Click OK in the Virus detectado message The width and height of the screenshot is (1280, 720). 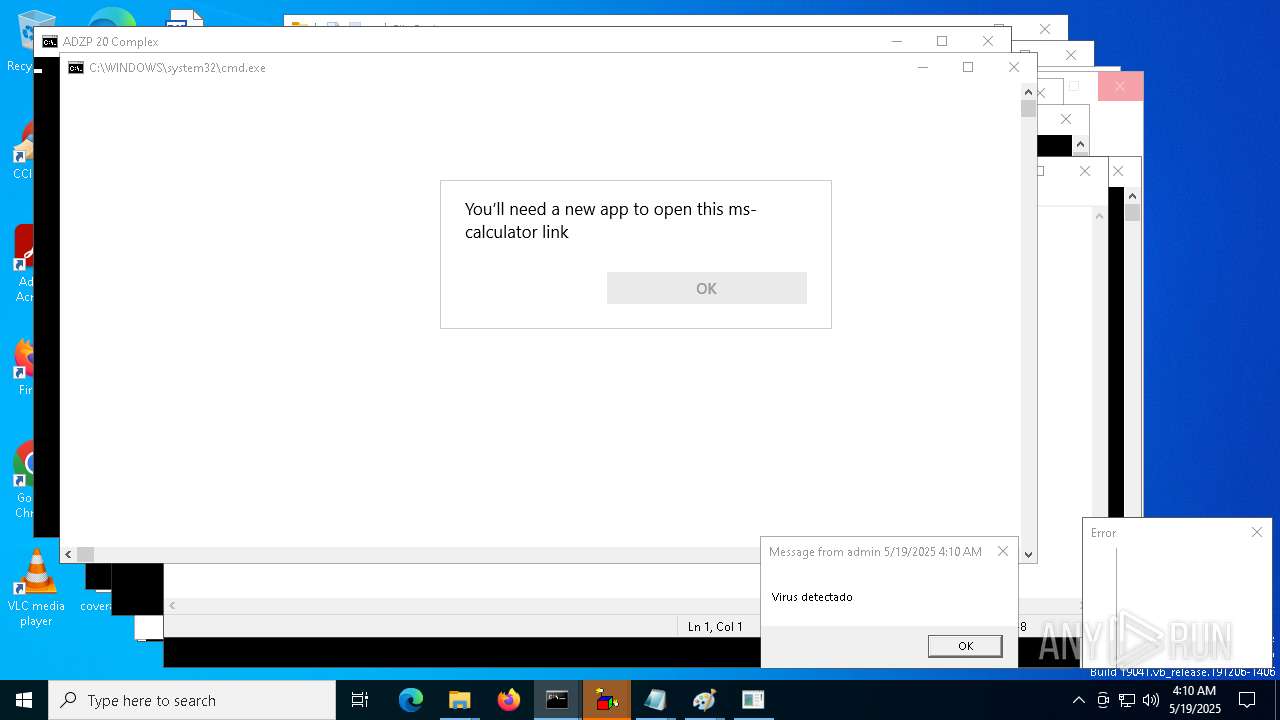click(965, 646)
